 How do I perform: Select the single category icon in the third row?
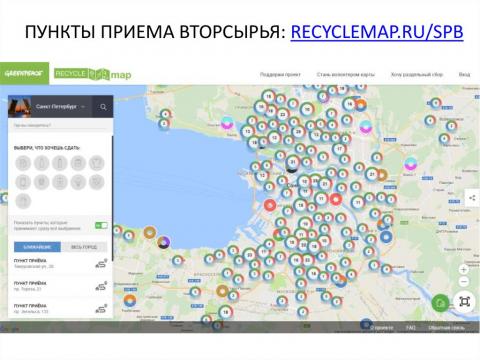(23, 201)
